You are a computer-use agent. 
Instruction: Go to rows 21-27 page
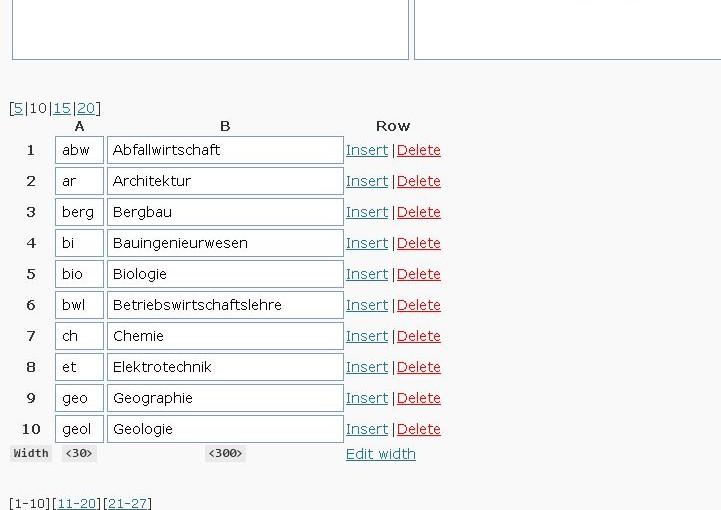pos(127,503)
